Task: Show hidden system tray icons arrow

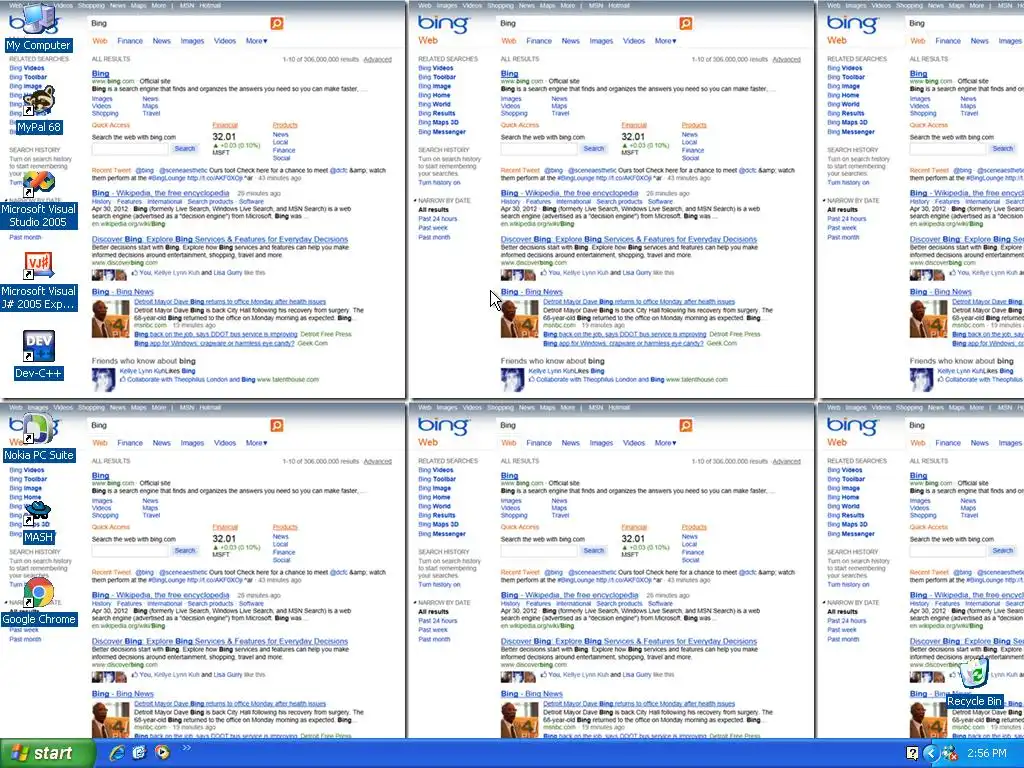Action: point(931,754)
